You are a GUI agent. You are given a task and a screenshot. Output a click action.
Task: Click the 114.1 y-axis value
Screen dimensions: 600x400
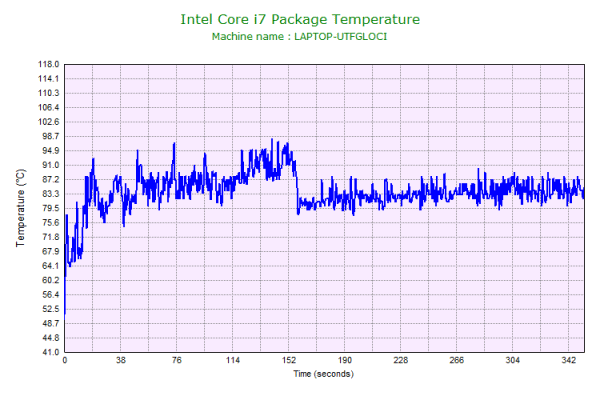49,79
